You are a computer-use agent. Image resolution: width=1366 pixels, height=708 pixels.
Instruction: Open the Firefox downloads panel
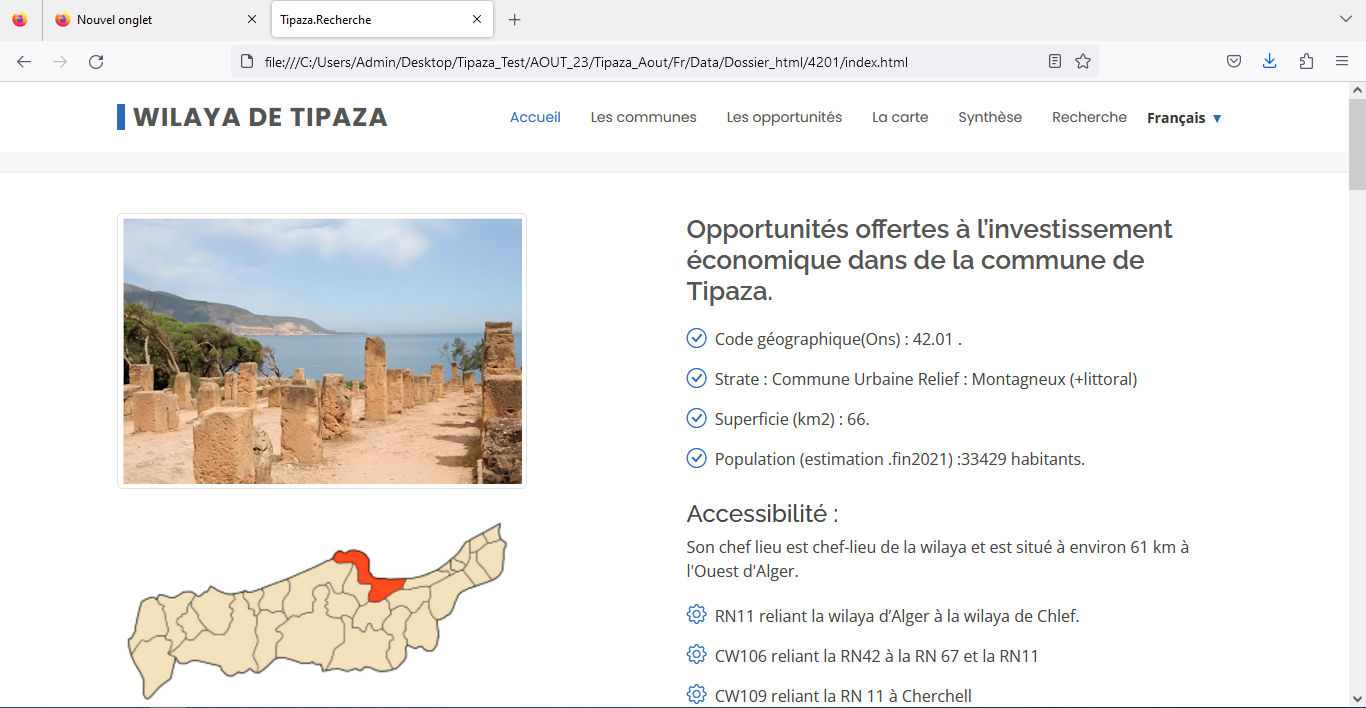click(x=1269, y=62)
